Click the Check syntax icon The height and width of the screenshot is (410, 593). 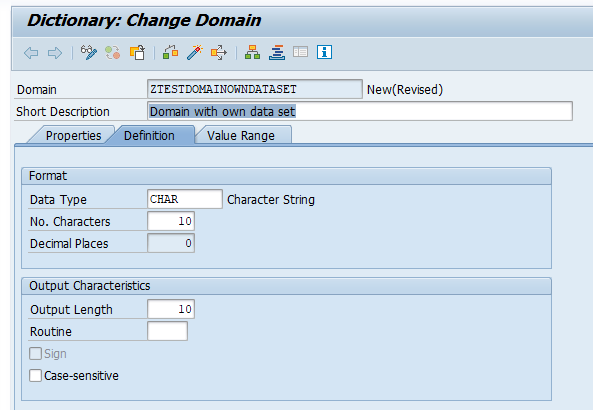(171, 52)
